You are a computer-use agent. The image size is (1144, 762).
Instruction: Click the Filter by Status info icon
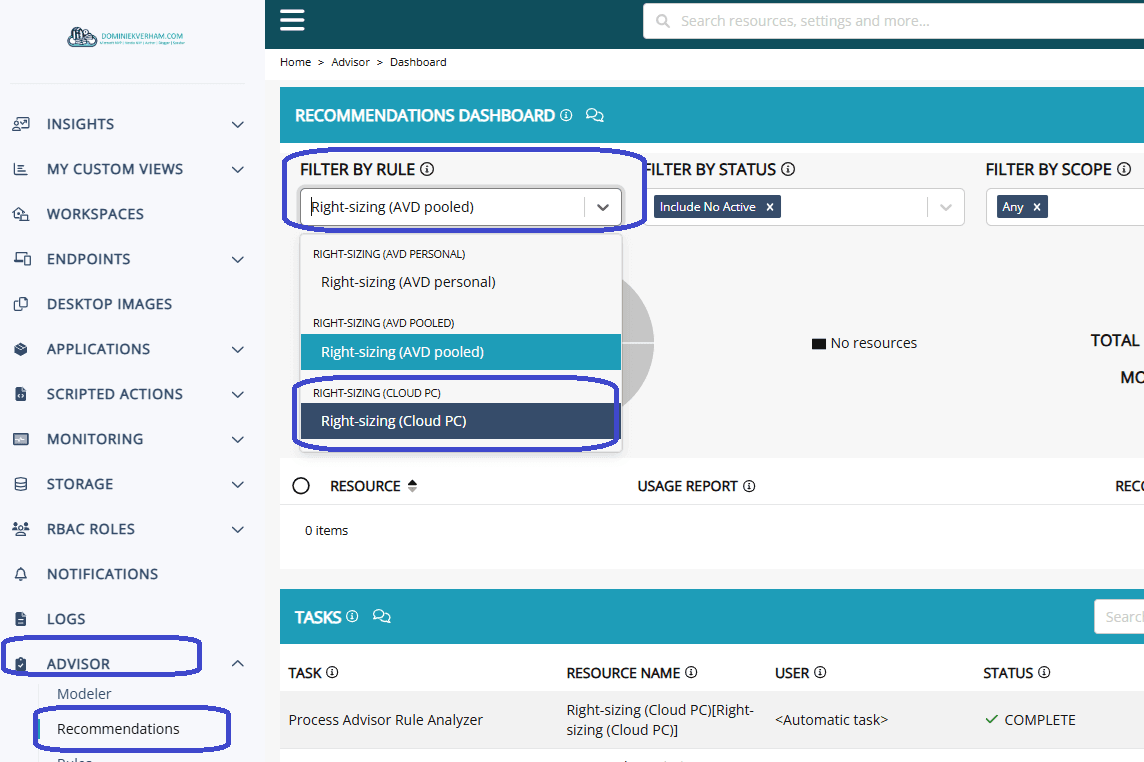click(788, 170)
